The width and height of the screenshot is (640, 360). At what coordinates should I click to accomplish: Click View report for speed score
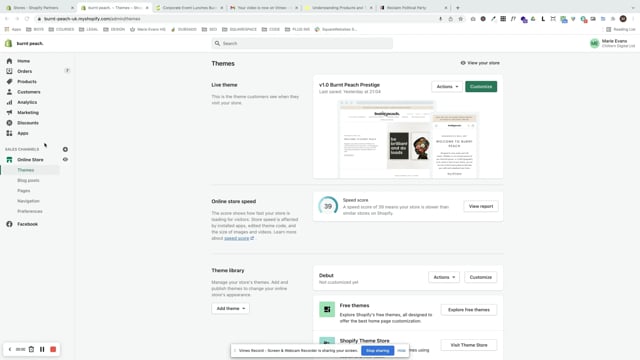pos(481,207)
